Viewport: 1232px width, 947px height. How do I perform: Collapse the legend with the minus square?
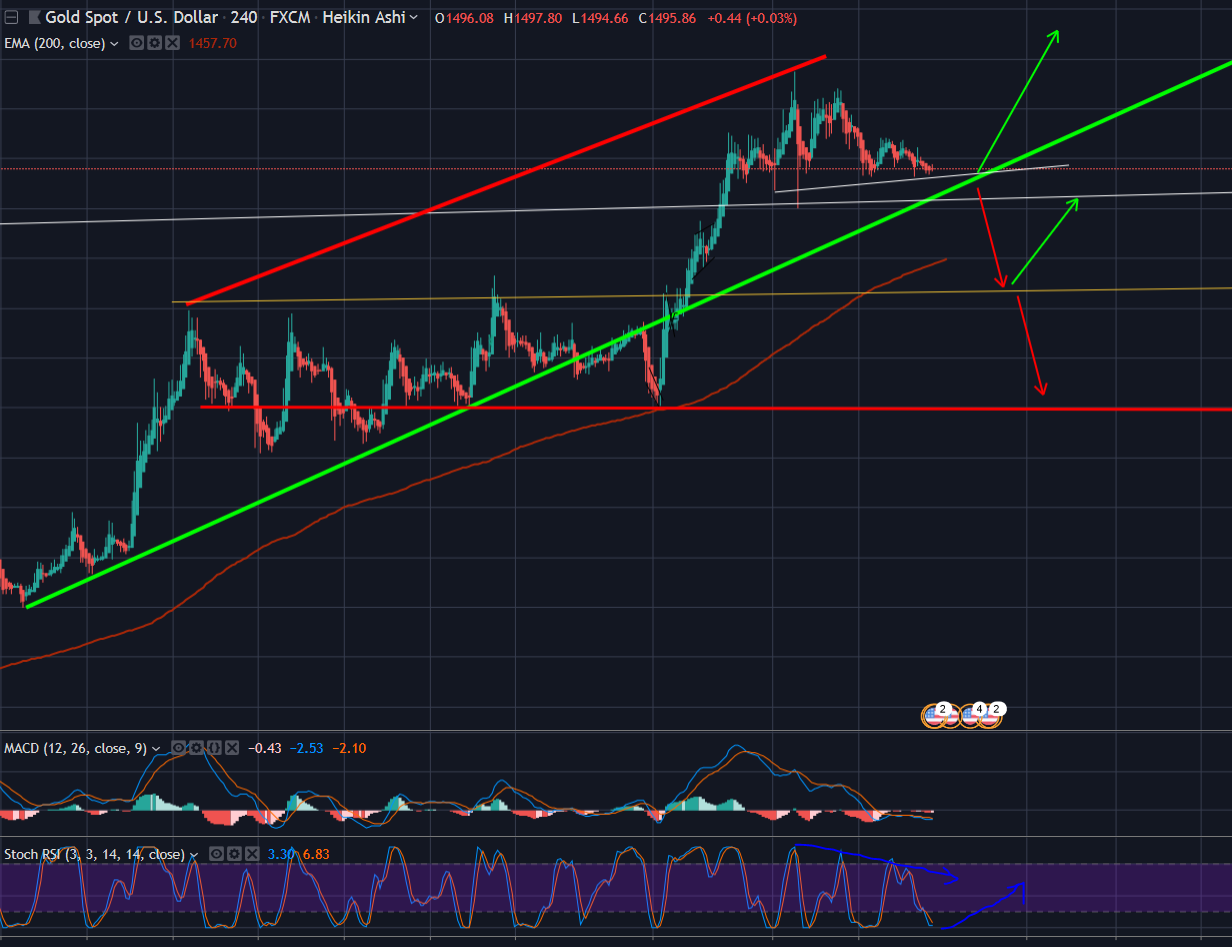tap(10, 16)
